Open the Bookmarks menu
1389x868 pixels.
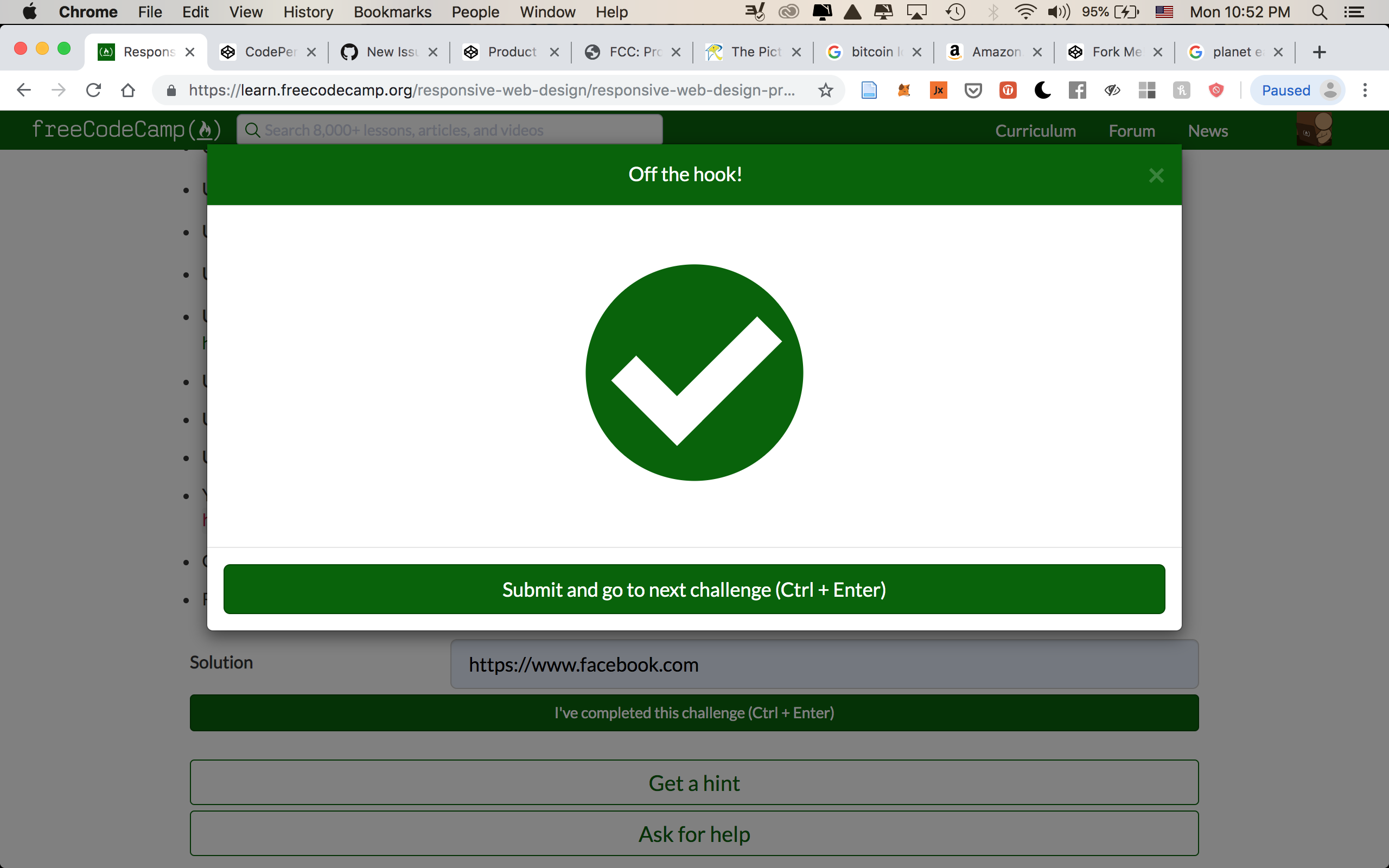[392, 12]
